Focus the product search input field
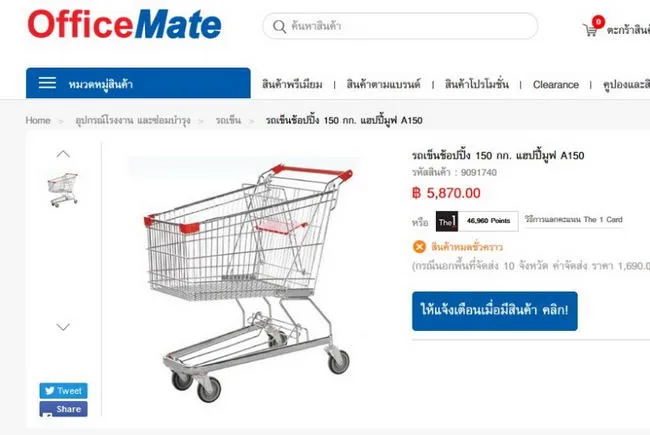The height and width of the screenshot is (435, 650). 400,26
